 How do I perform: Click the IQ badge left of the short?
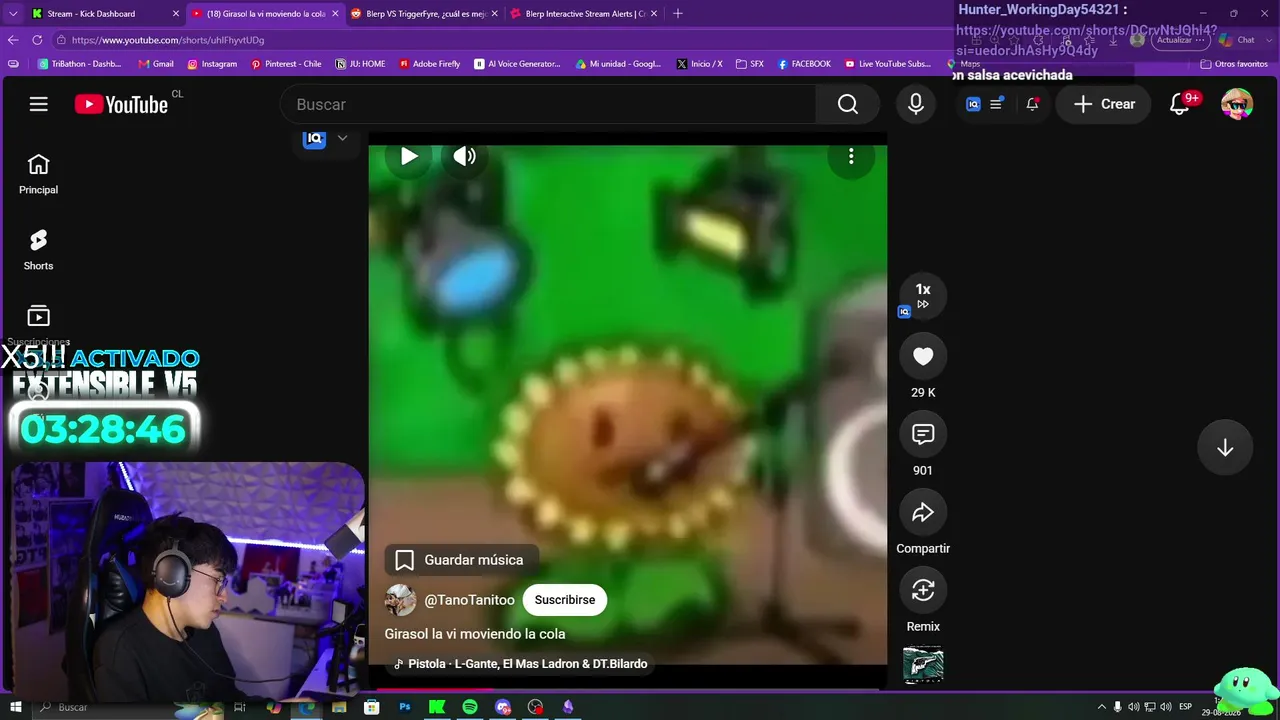point(315,138)
